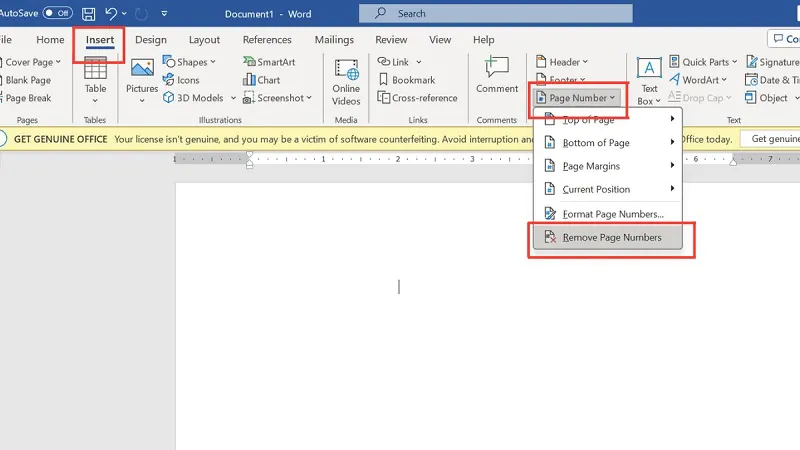Go to the References tab
The width and height of the screenshot is (800, 450).
click(x=267, y=40)
